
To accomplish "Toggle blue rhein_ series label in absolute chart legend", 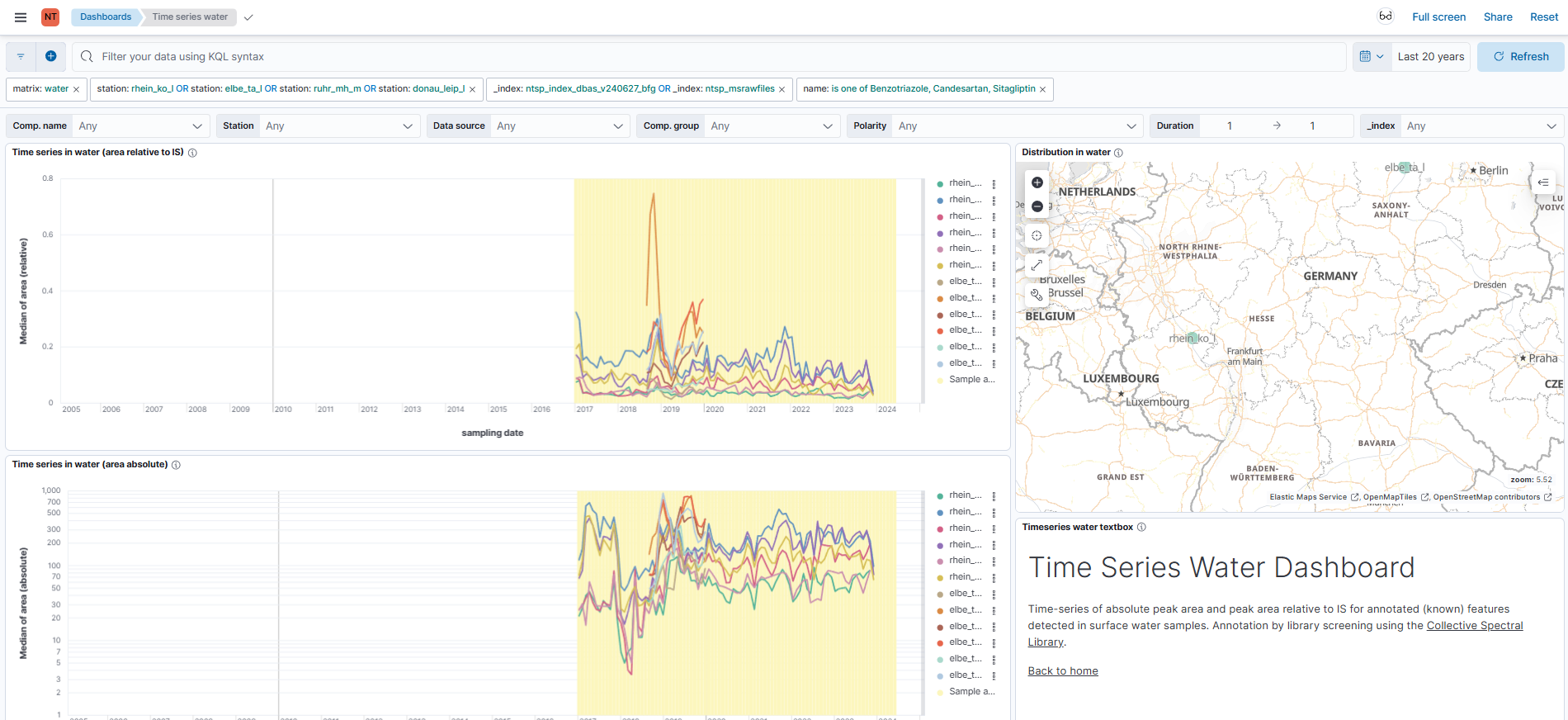I will (965, 512).
